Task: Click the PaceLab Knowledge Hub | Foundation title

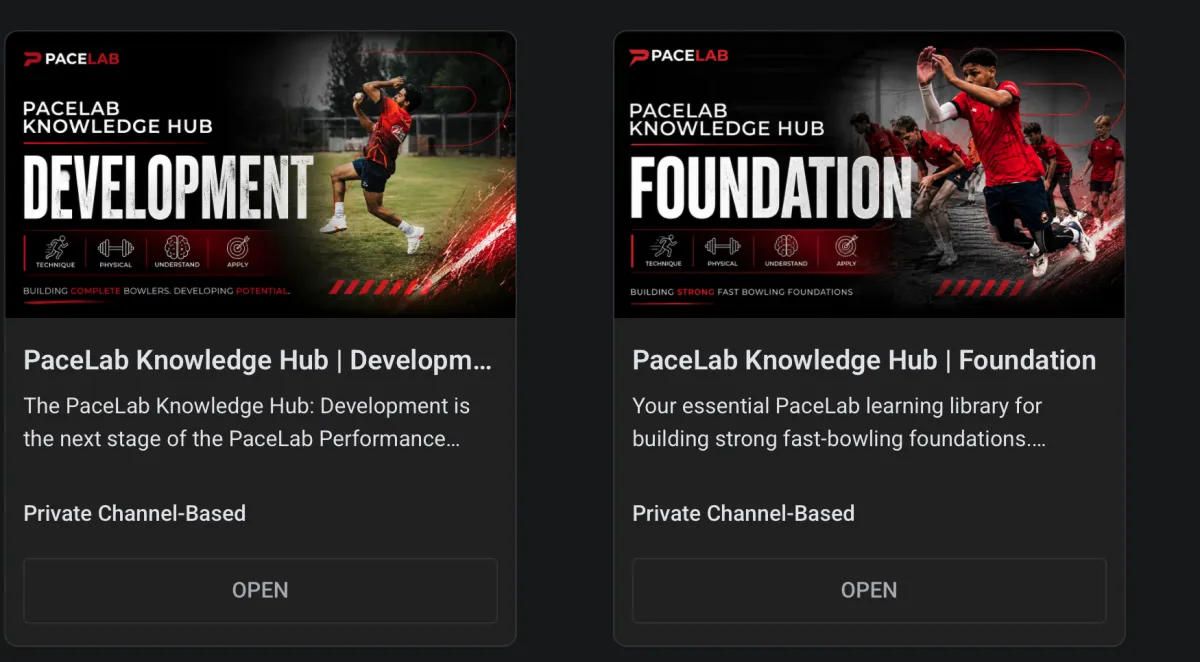Action: click(x=864, y=360)
